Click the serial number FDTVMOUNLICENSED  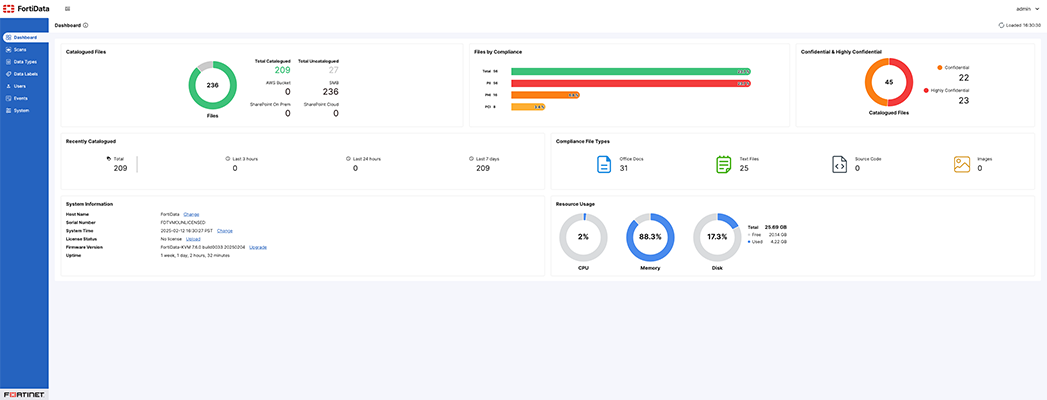coord(183,222)
